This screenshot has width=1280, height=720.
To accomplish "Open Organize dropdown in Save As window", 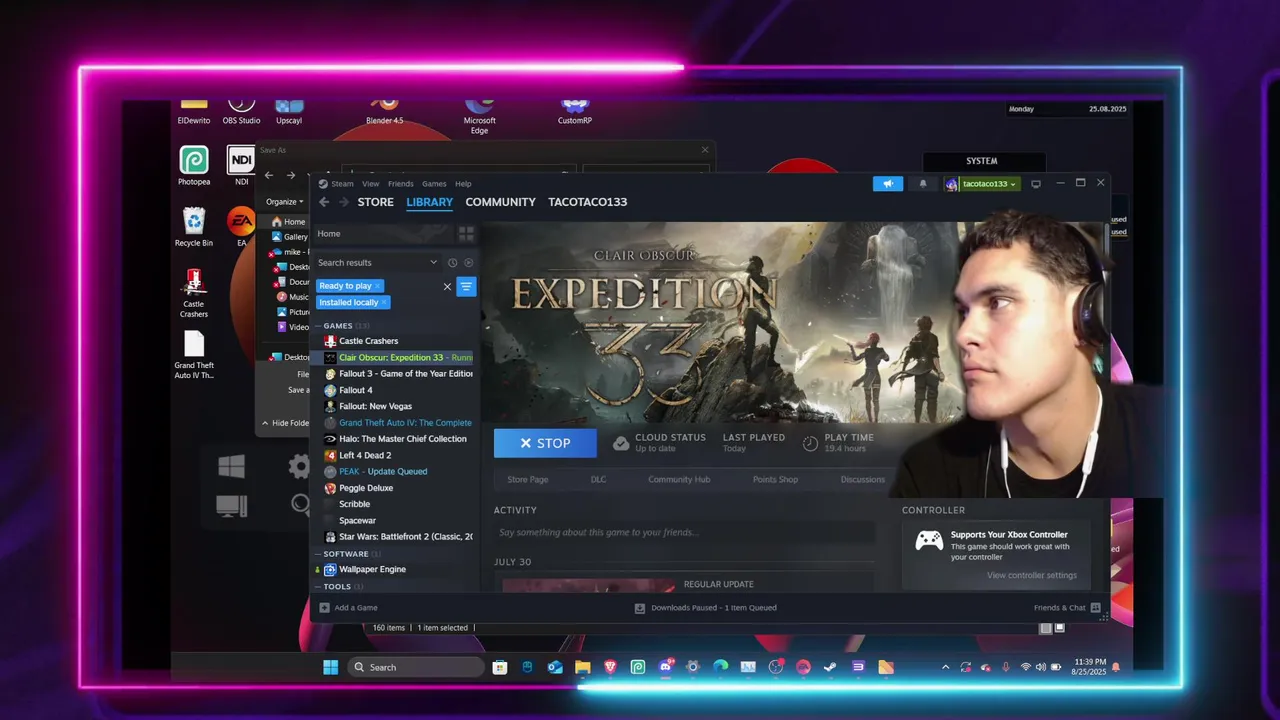I will coord(285,202).
